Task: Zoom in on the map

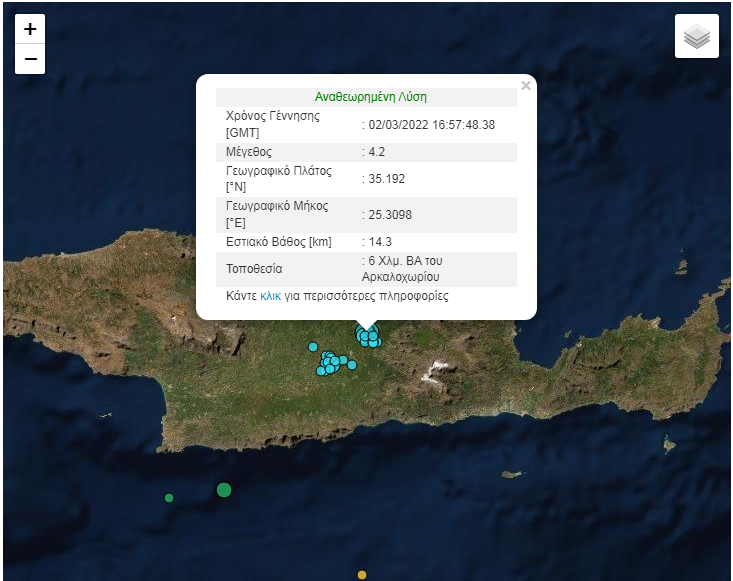Action: 30,29
